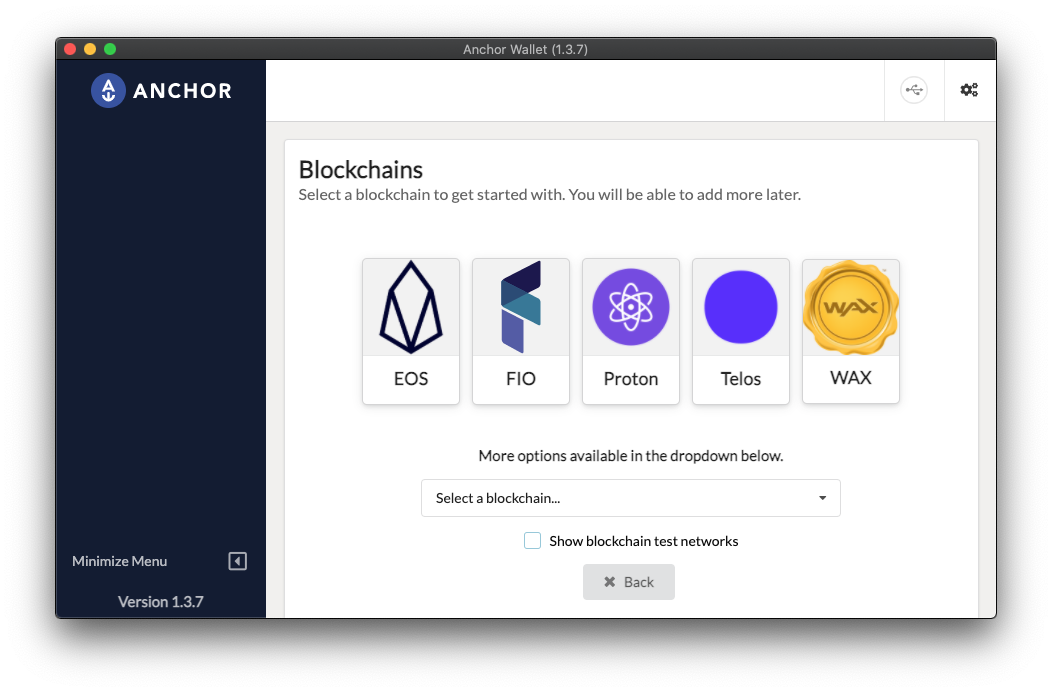This screenshot has width=1052, height=692.
Task: Click the Back button
Action: pos(629,582)
